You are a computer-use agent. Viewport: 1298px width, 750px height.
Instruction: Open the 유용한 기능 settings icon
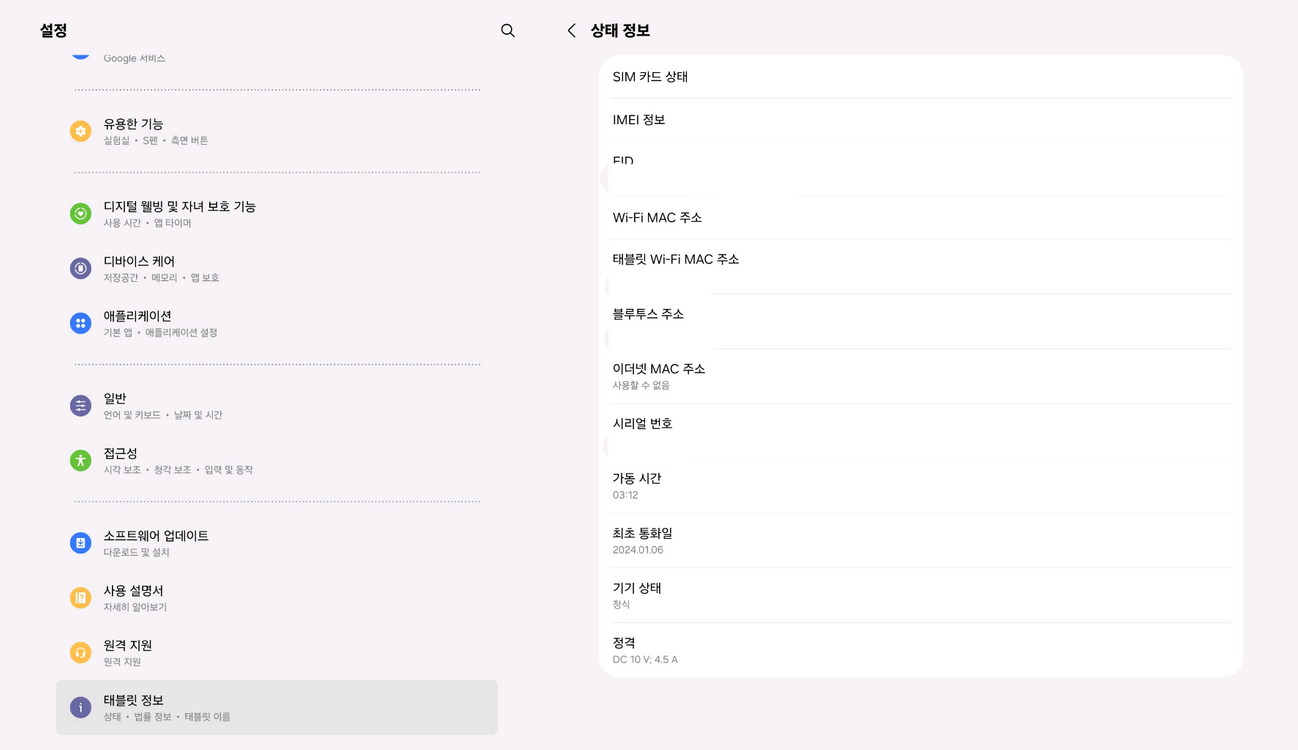80,130
